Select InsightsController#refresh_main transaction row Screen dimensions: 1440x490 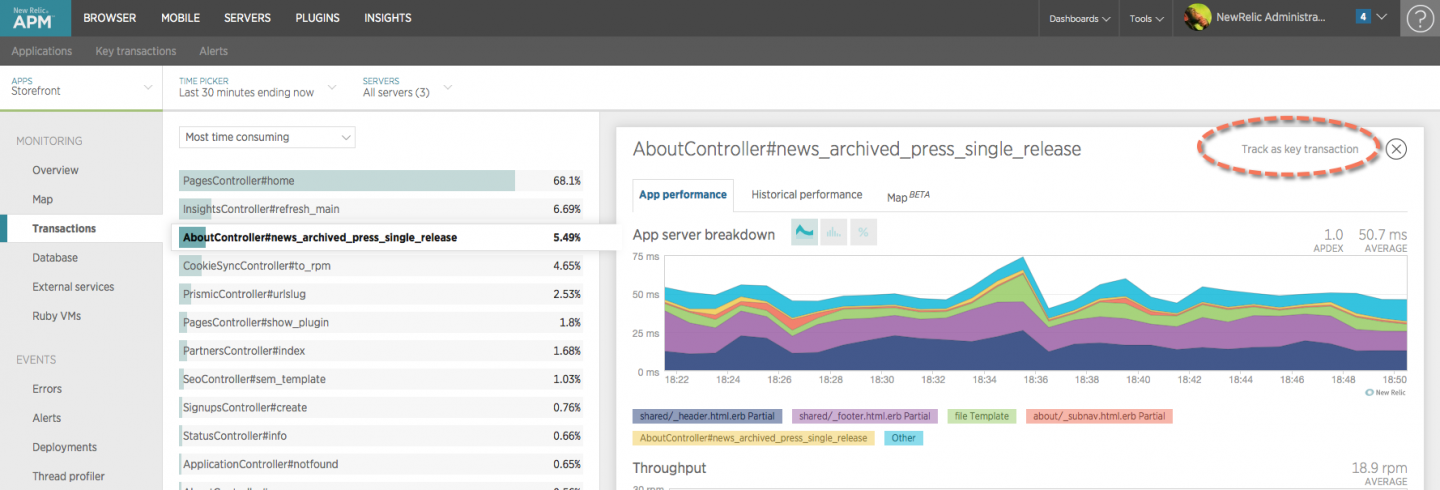381,209
